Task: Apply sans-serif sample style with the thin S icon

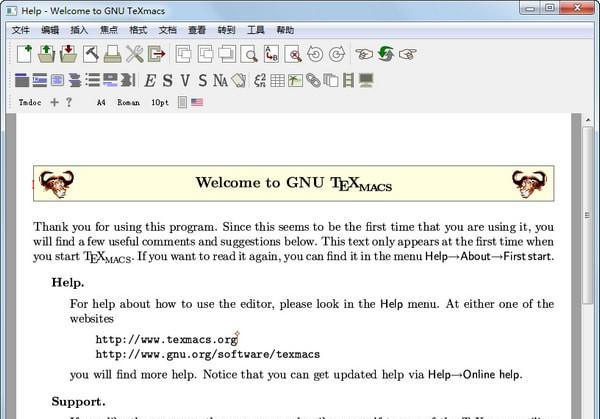Action: point(202,80)
